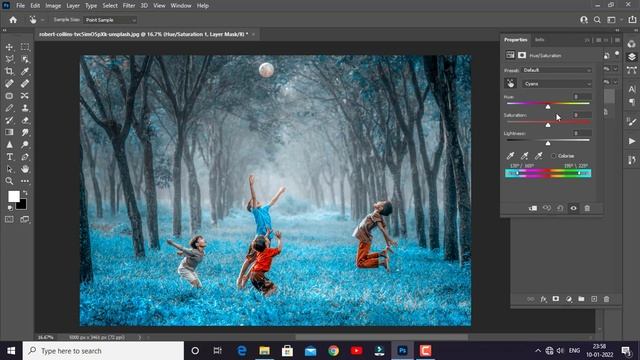640x360 pixels.
Task: Open the Properties panel menu
Action: tap(617, 40)
